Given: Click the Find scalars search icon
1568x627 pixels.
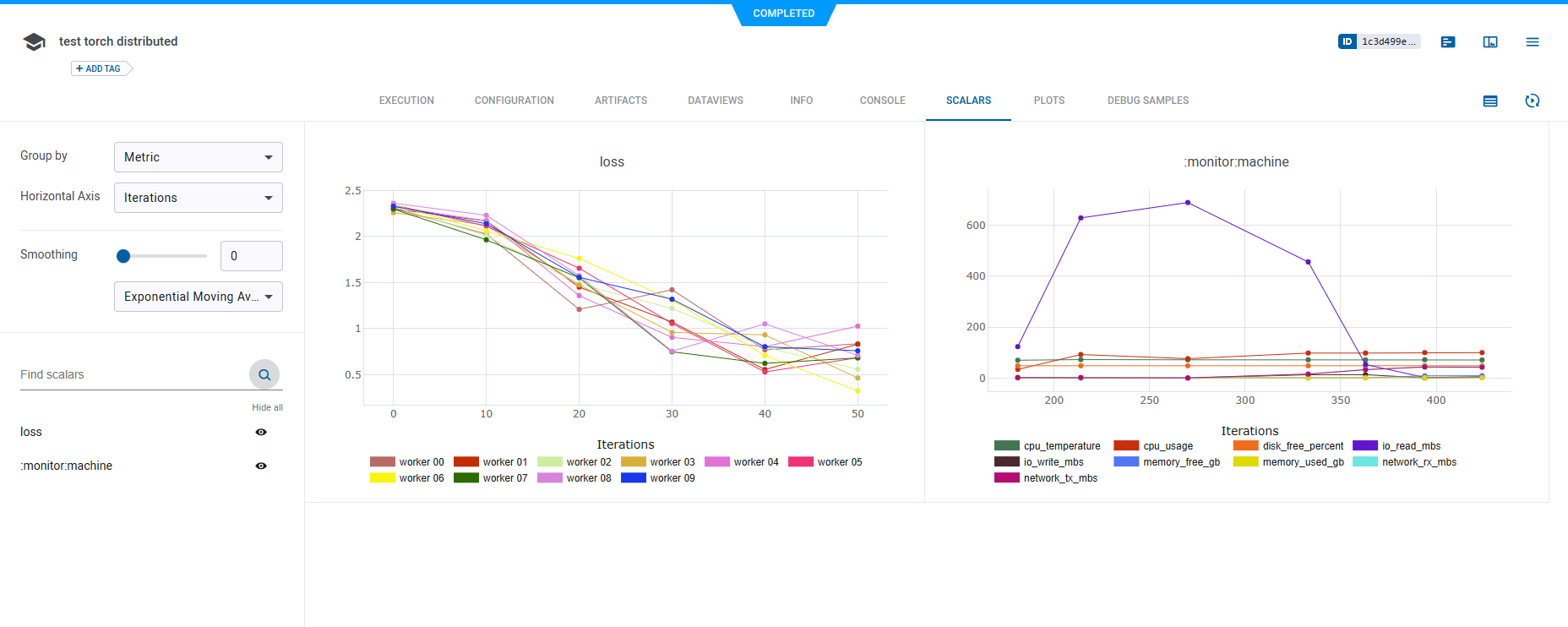Looking at the screenshot, I should tap(264, 374).
